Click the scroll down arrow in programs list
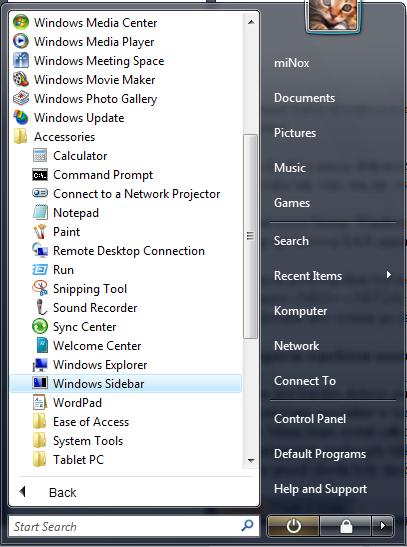 pyautogui.click(x=251, y=460)
